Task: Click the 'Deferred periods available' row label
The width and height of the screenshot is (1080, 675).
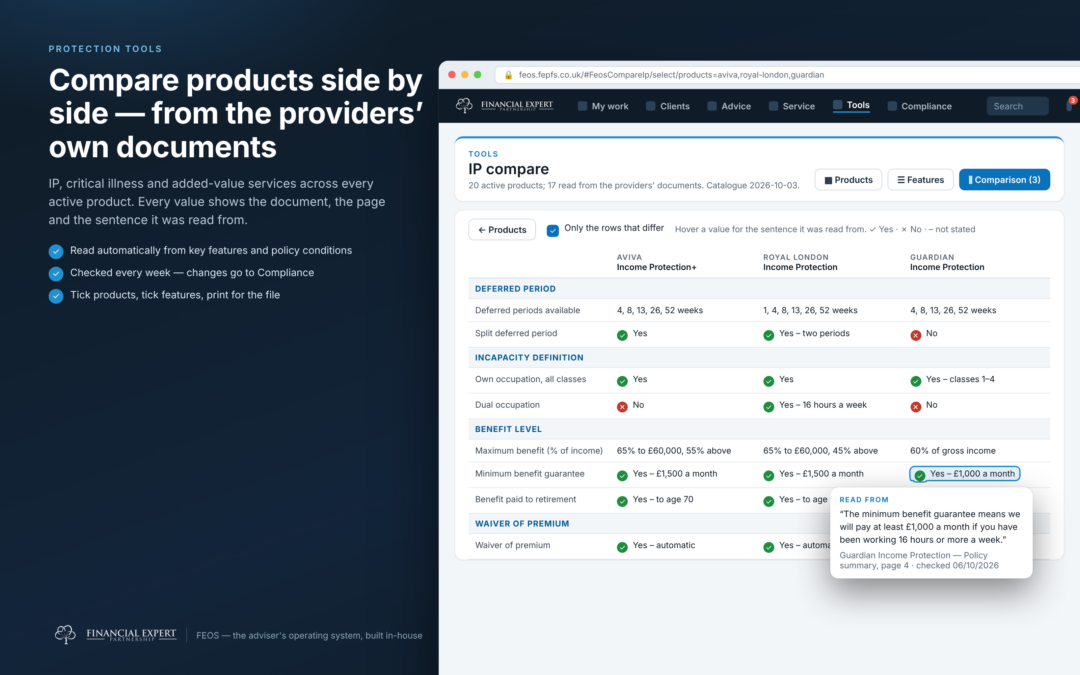Action: click(x=528, y=311)
